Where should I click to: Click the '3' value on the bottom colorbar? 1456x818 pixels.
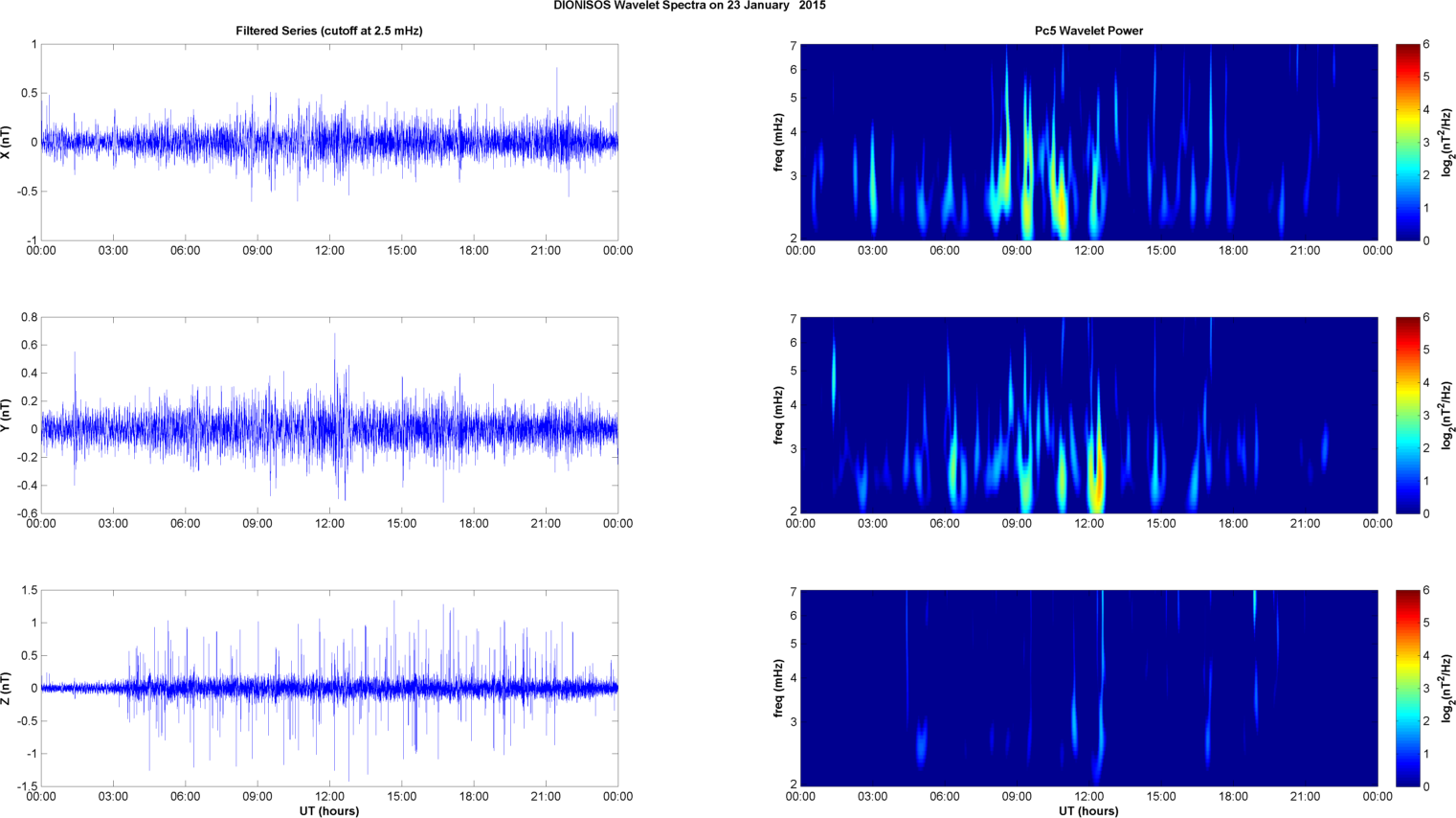(x=1426, y=689)
